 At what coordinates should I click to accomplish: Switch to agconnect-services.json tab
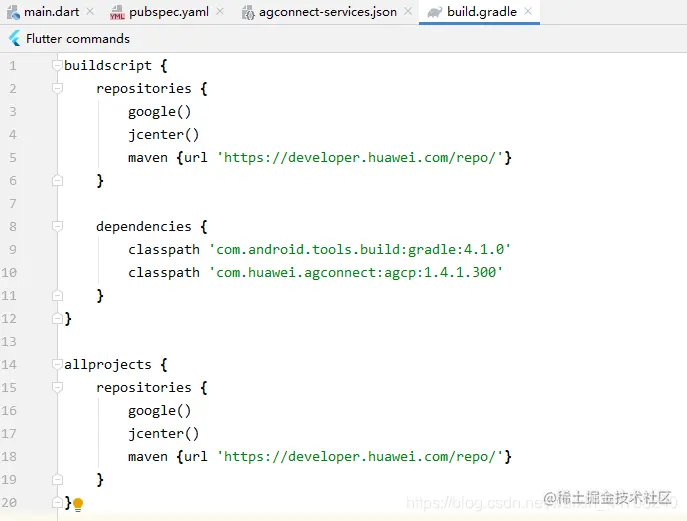[x=327, y=12]
